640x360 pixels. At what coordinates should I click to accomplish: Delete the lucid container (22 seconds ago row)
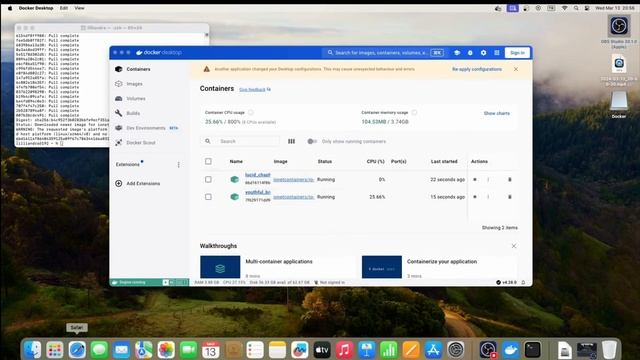click(x=509, y=180)
